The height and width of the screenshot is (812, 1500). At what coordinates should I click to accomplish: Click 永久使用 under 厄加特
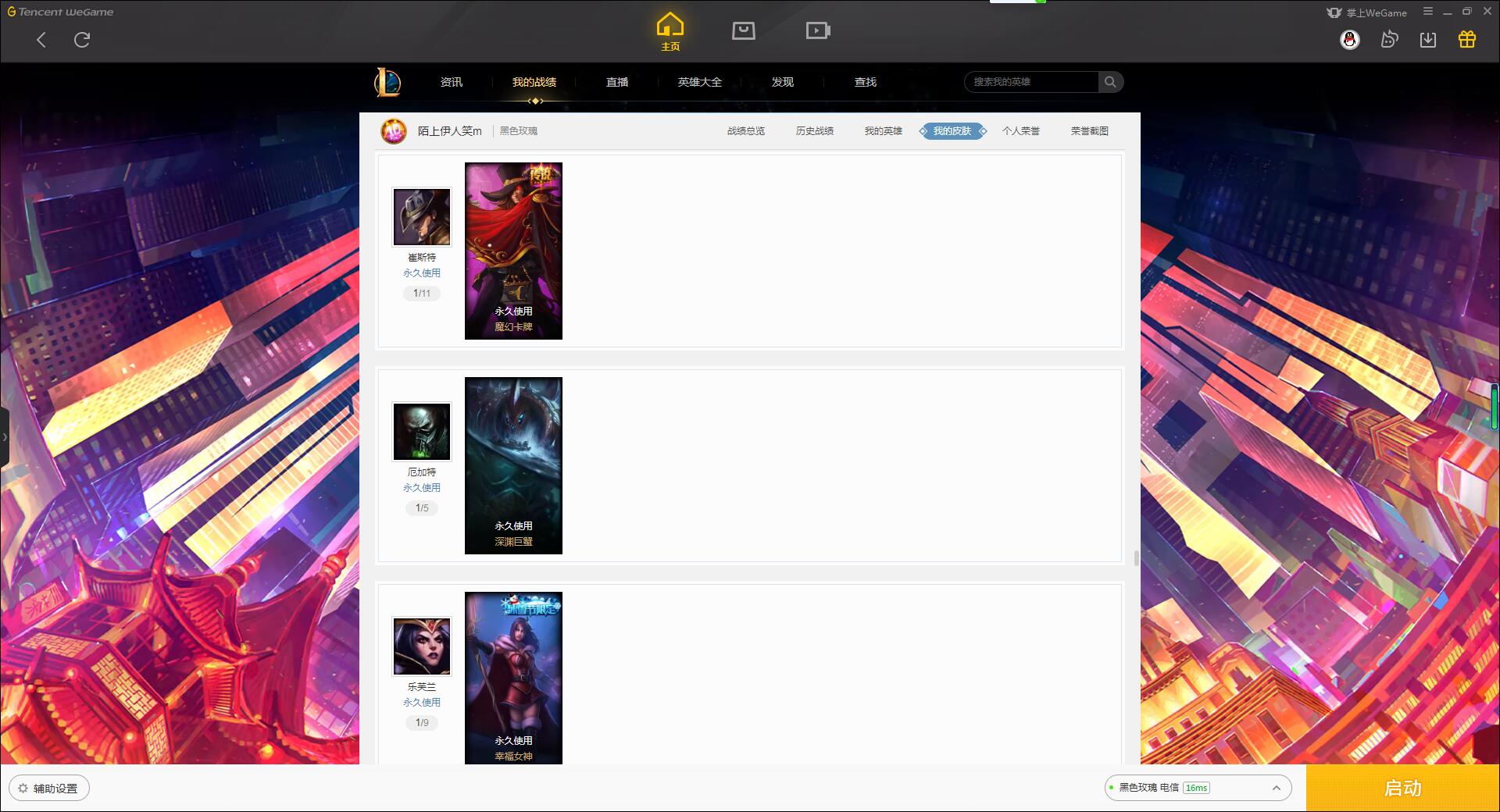(x=422, y=488)
